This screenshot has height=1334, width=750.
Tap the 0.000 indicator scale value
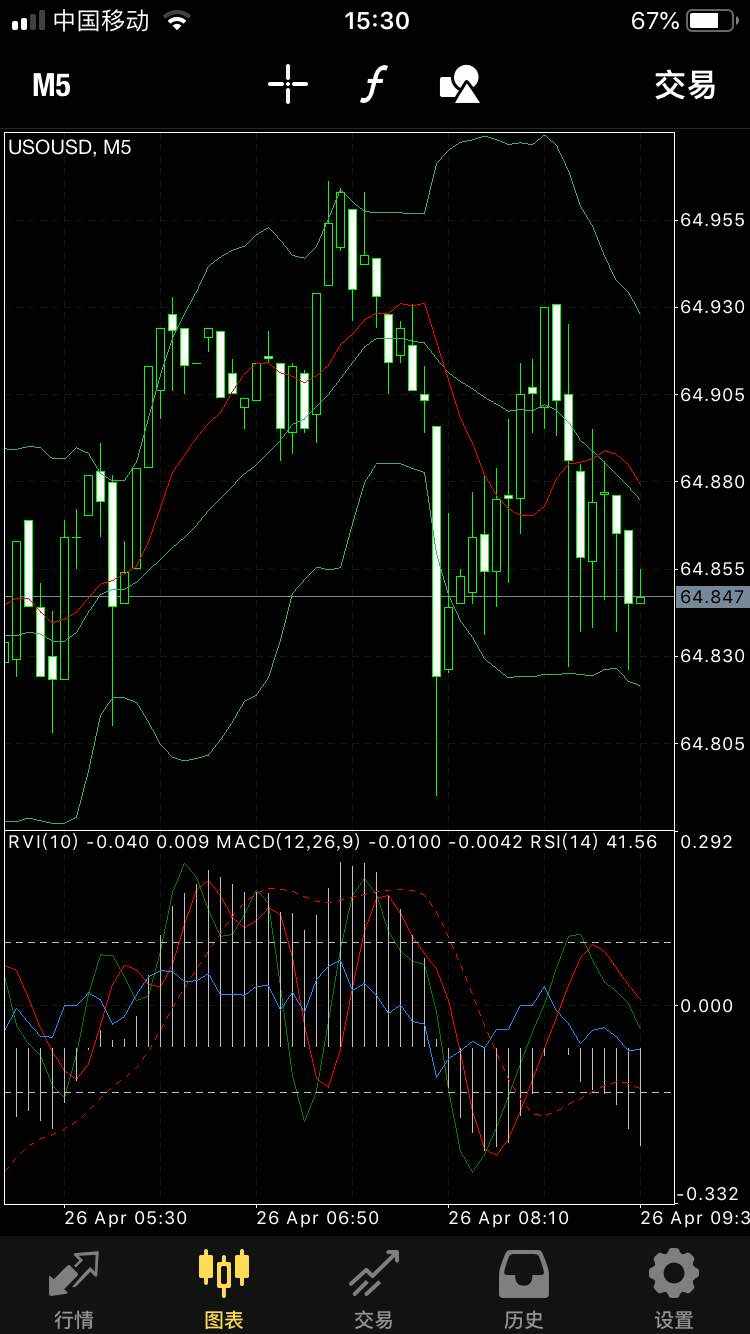point(706,1006)
